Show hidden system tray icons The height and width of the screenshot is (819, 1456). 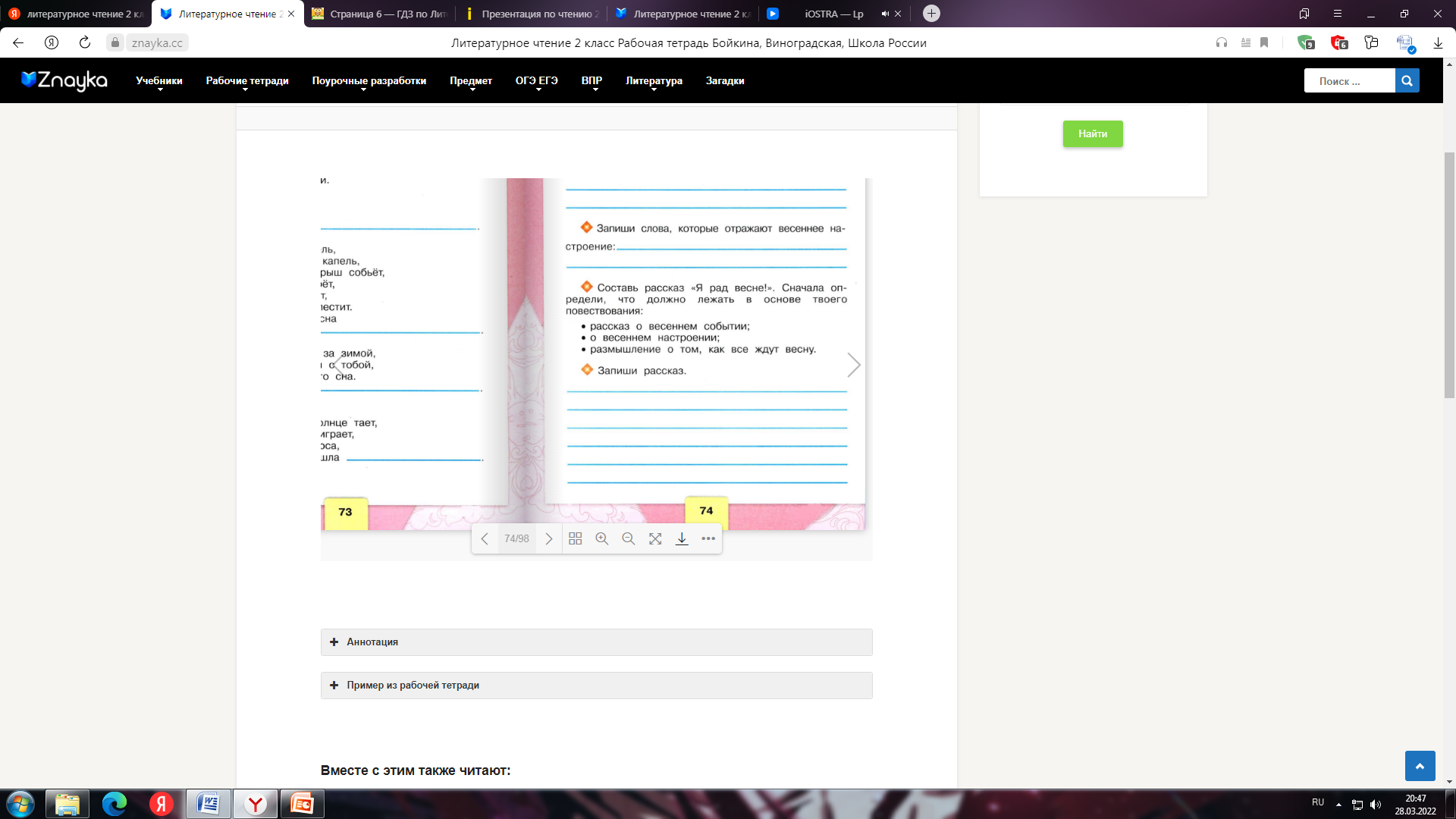pyautogui.click(x=1338, y=805)
